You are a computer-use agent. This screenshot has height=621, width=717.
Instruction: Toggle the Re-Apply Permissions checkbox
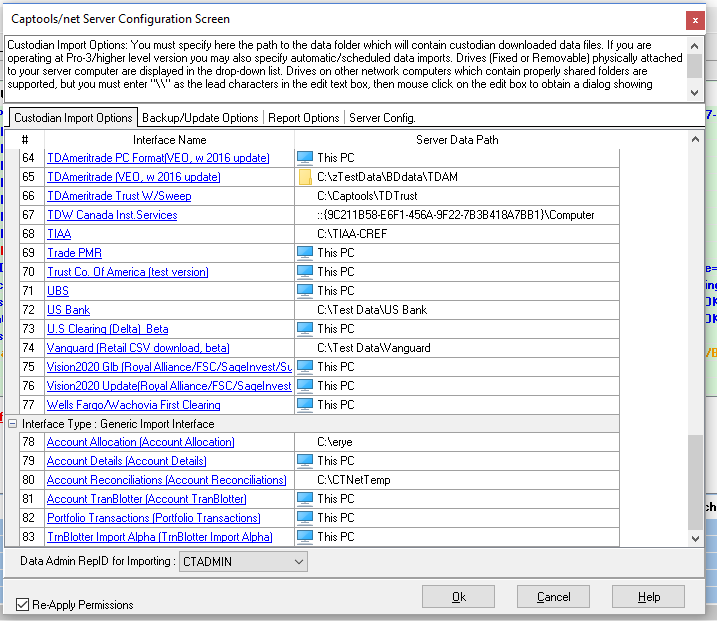pos(23,605)
